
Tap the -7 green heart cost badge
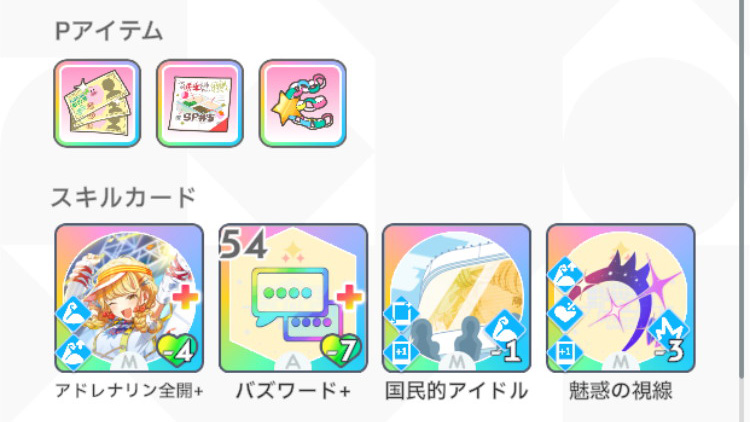tap(341, 351)
